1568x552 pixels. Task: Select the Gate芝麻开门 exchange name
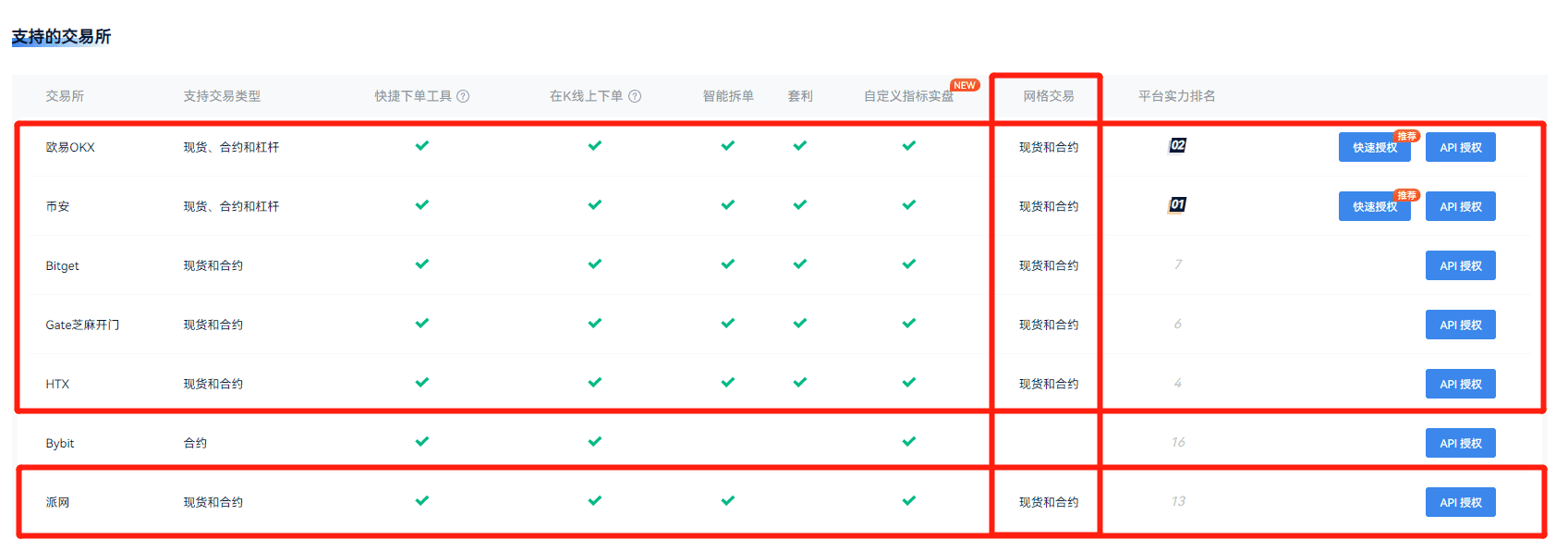pos(82,325)
